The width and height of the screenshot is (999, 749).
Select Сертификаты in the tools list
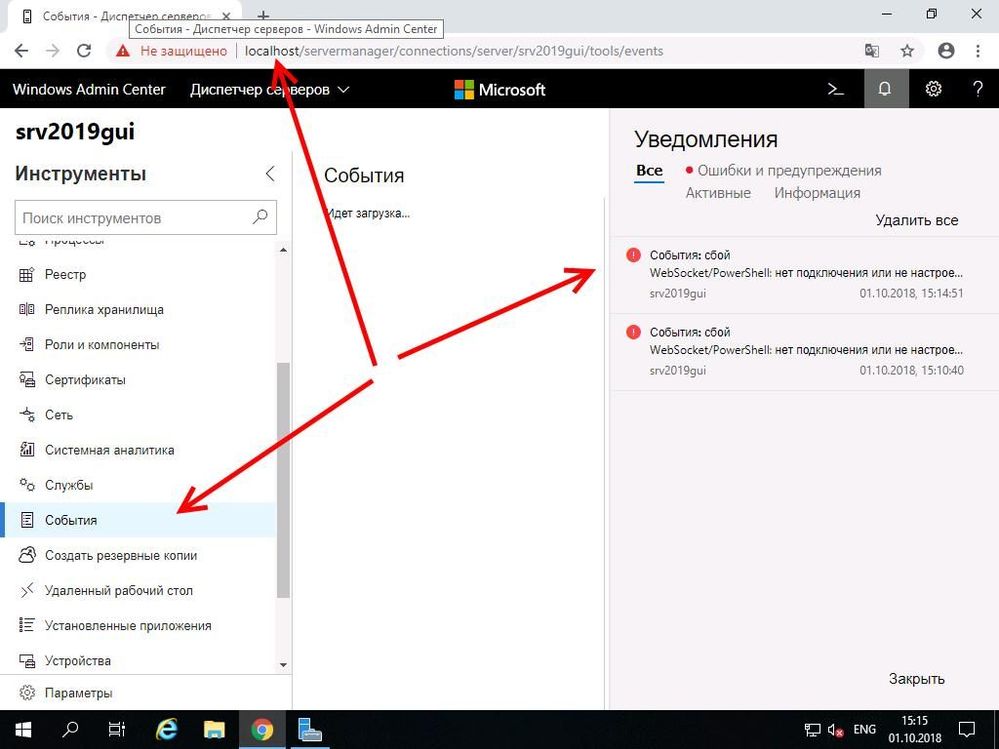click(x=138, y=380)
